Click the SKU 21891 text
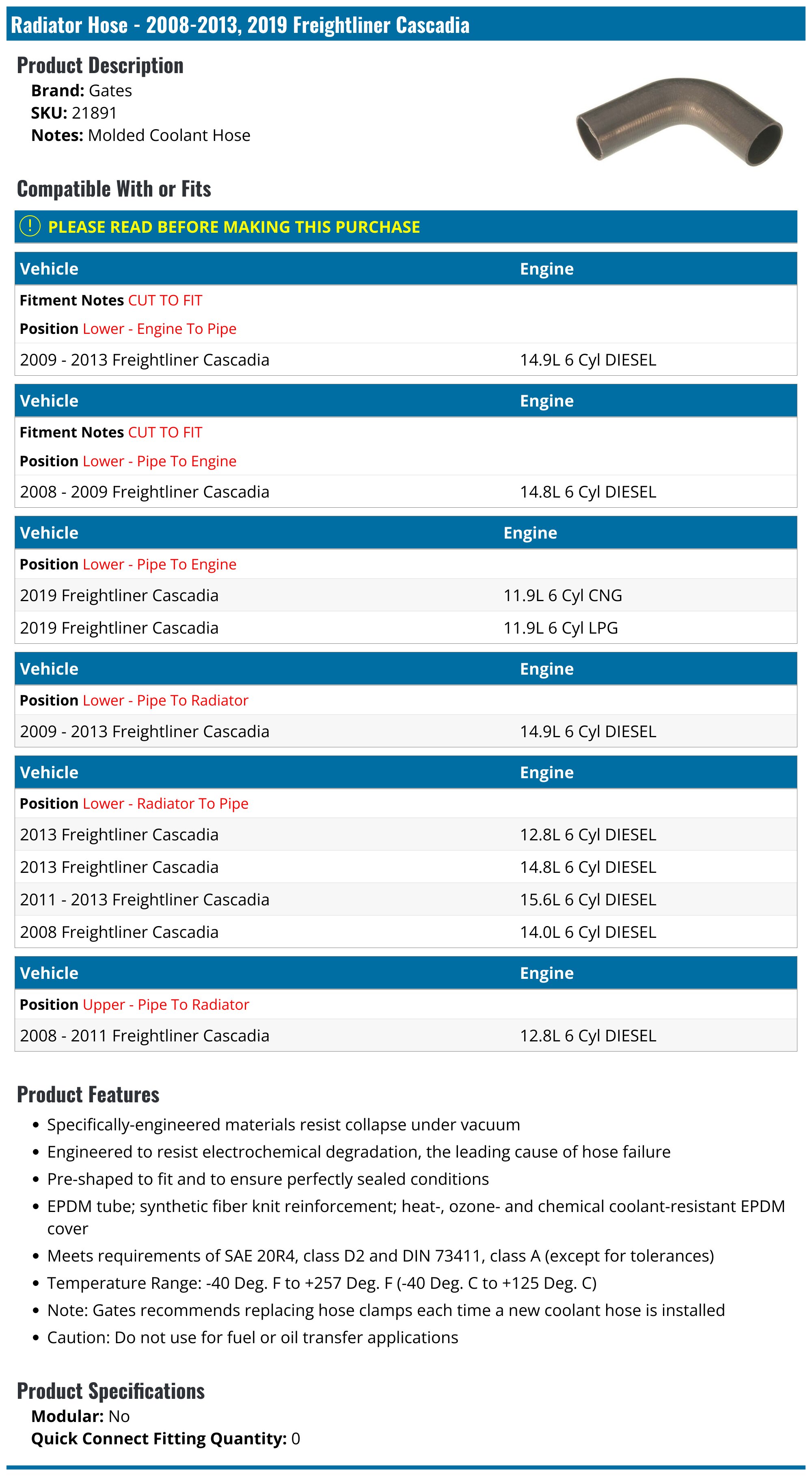Viewport: 812px width, 1476px height. pos(74,113)
